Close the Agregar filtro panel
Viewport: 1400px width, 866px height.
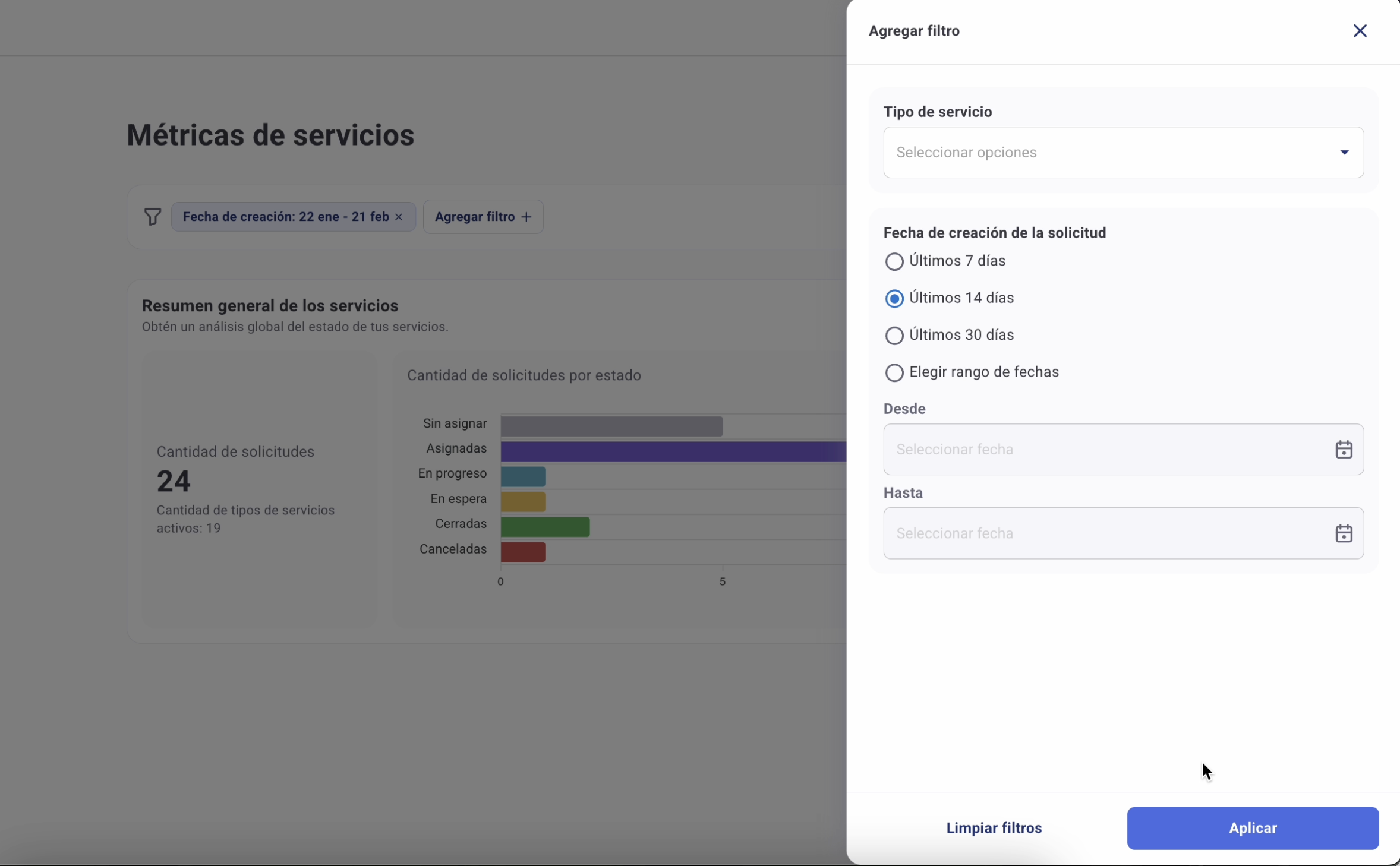(x=1360, y=31)
